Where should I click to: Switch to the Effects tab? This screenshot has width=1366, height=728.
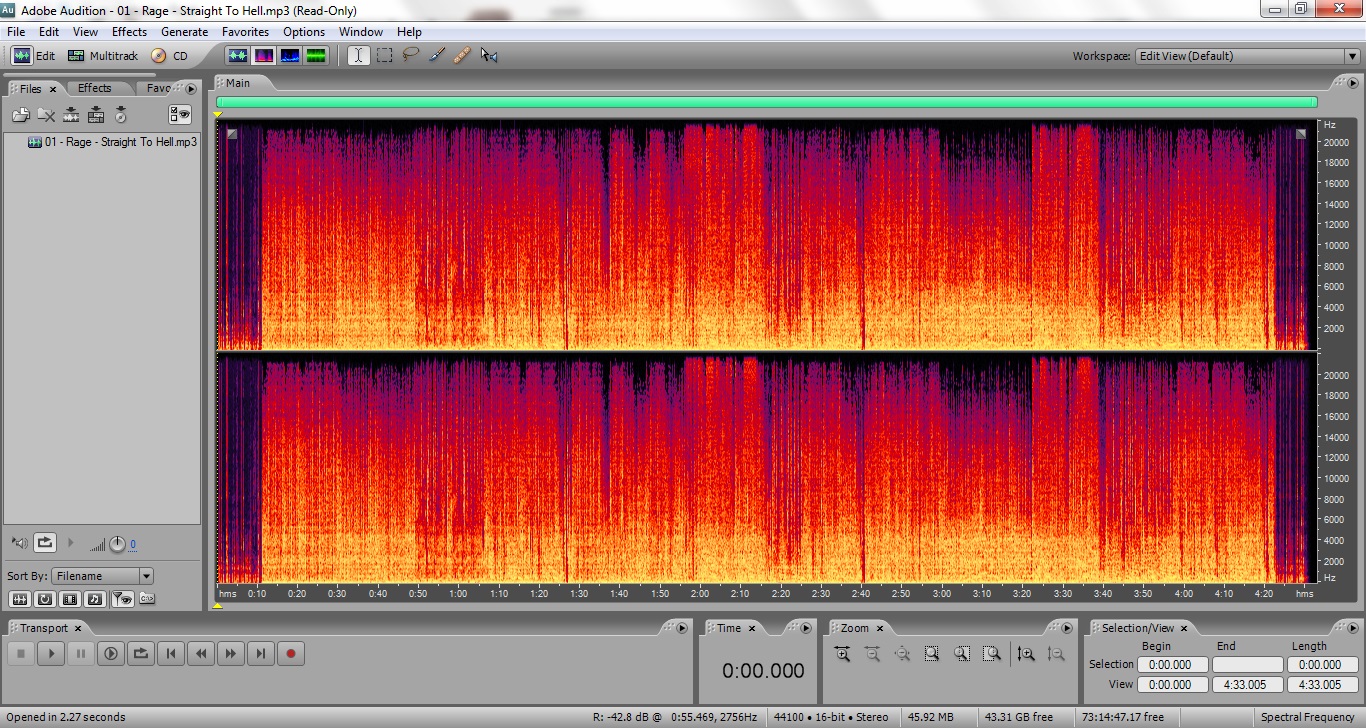pos(95,88)
